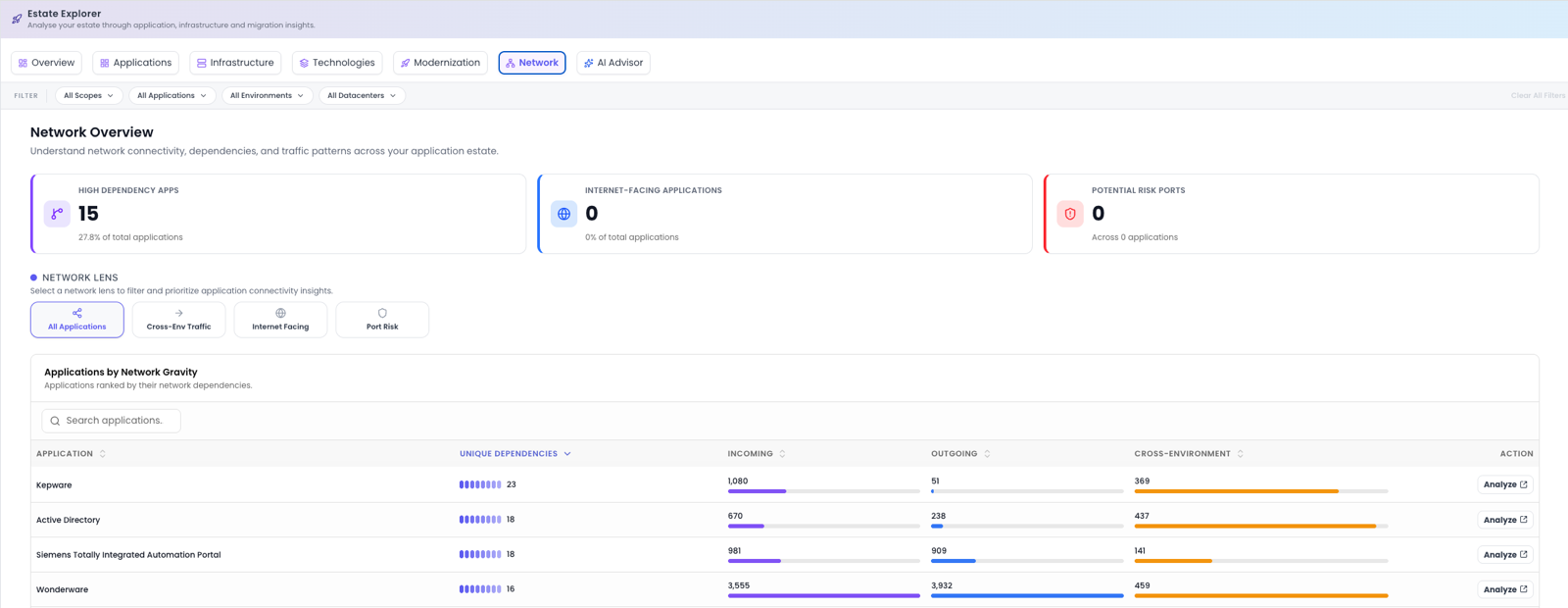1568x608 pixels.
Task: Switch to the Applications tab
Action: [x=135, y=63]
